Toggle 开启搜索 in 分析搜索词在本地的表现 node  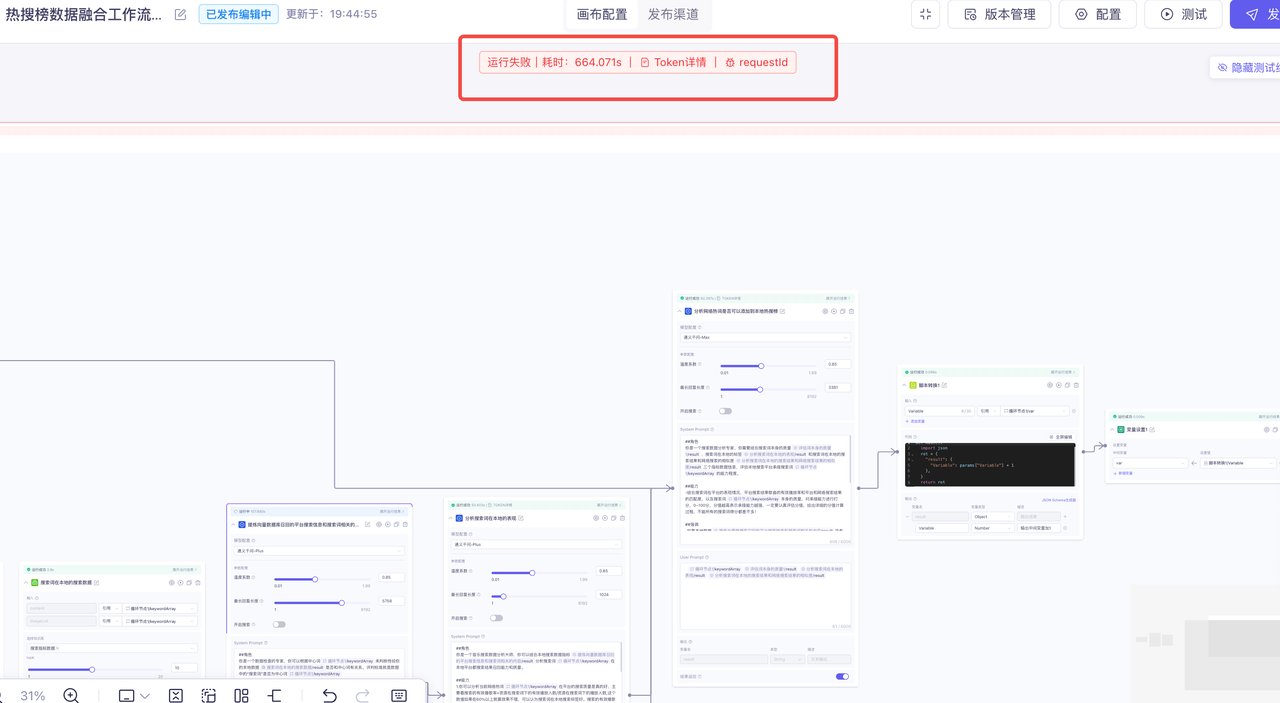(x=496, y=618)
